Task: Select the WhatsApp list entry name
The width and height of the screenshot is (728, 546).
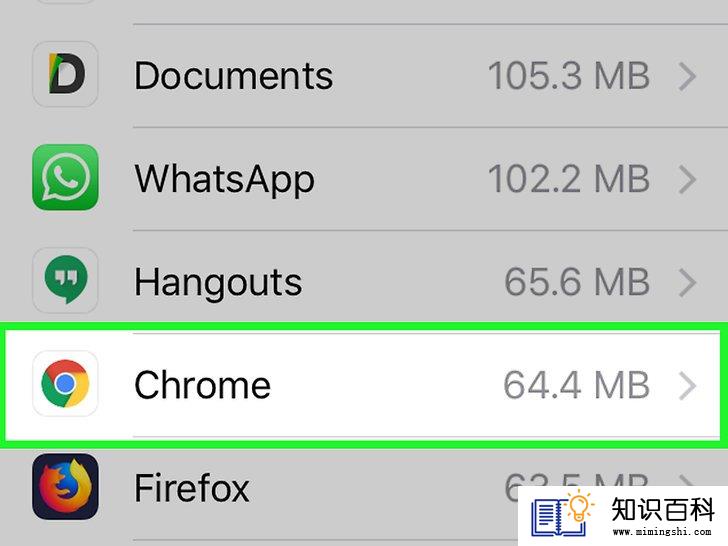Action: pyautogui.click(x=225, y=181)
